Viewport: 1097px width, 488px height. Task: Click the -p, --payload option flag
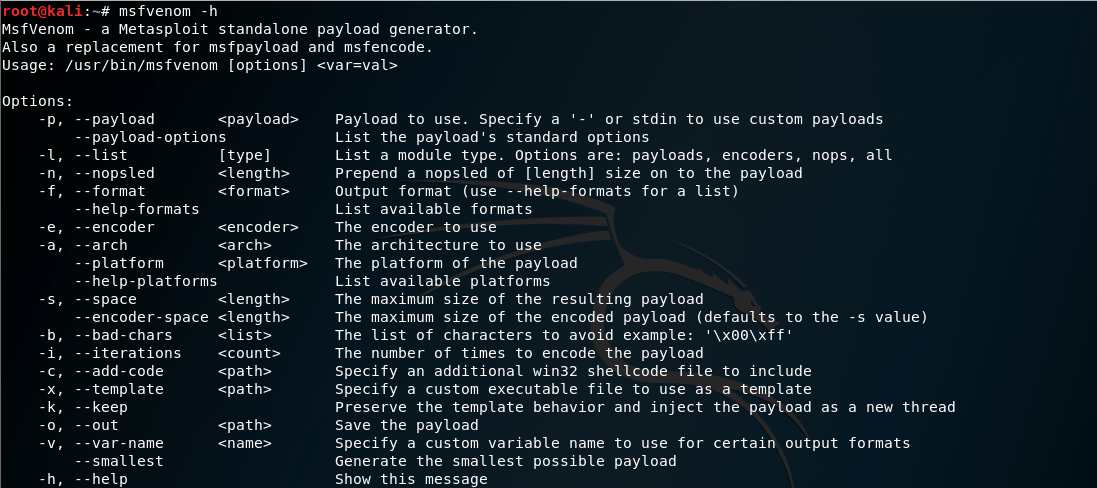(97, 119)
